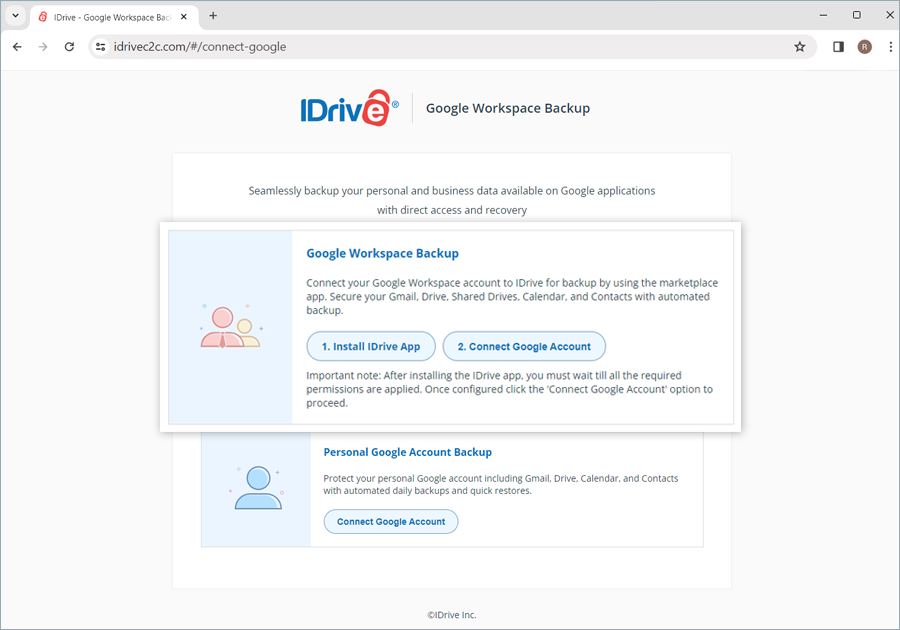Expand the tab search dropdown arrow
This screenshot has width=900, height=630.
pos(15,16)
